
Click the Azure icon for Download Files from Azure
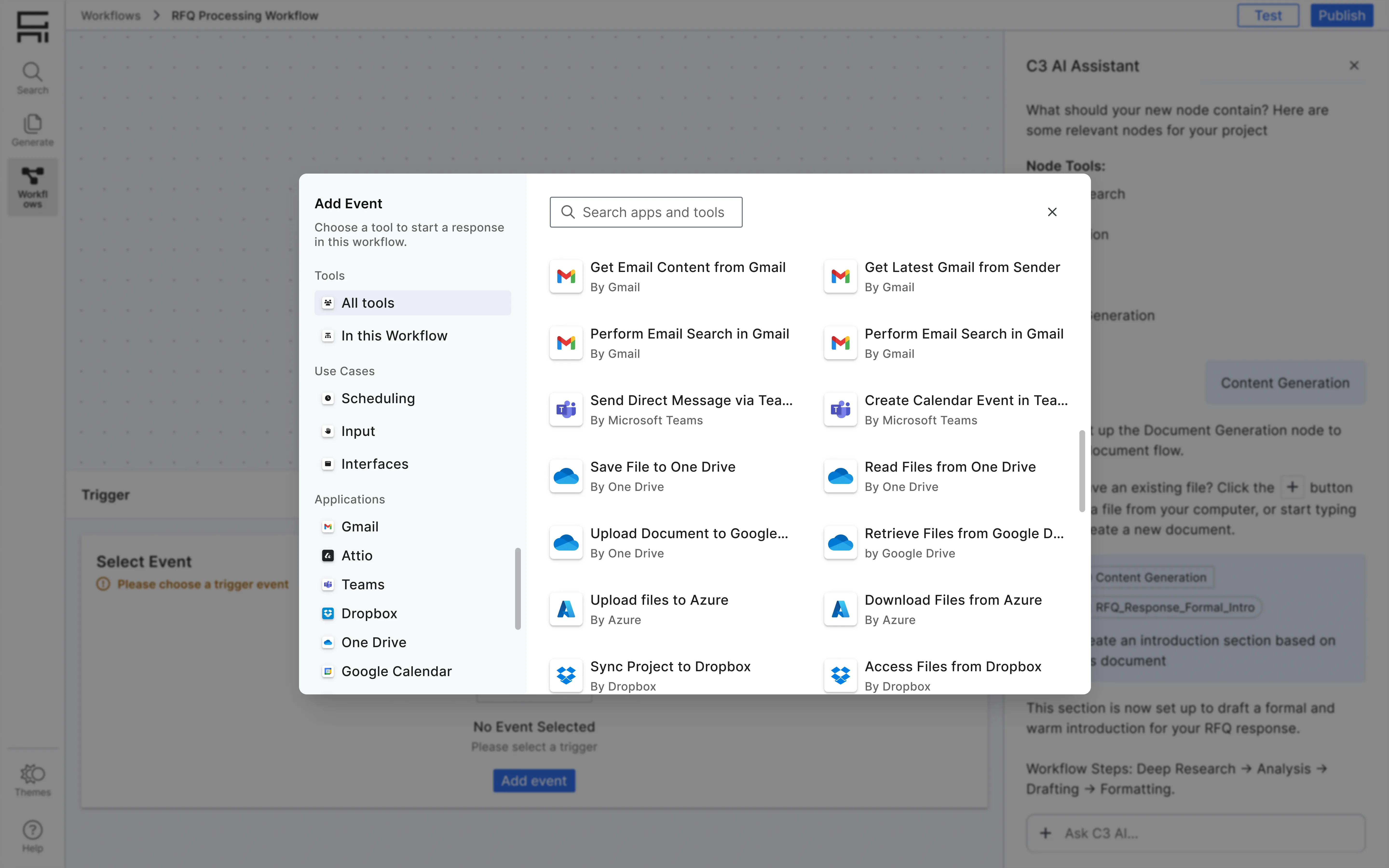point(840,609)
